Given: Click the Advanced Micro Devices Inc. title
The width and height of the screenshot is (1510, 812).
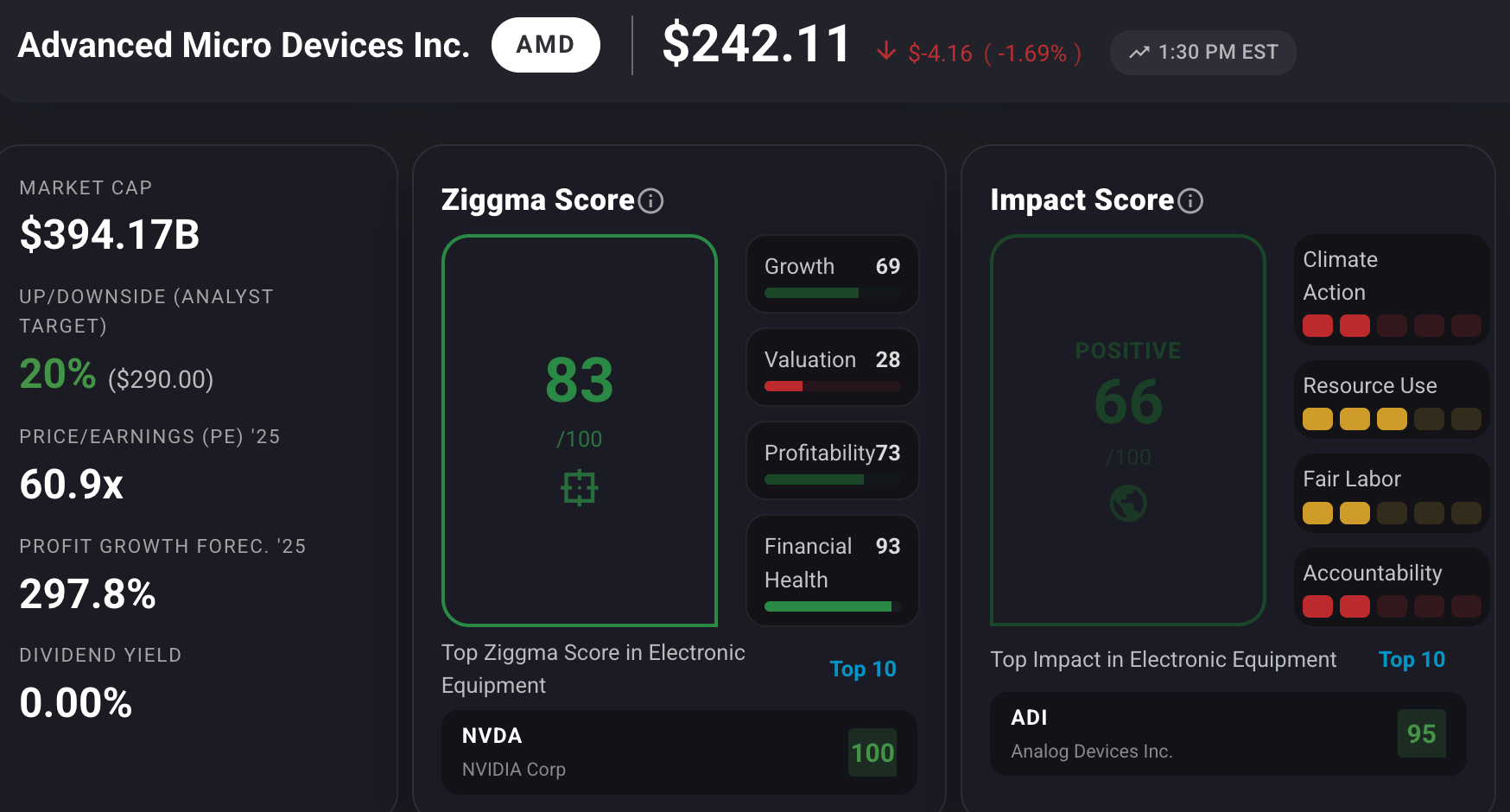Looking at the screenshot, I should click(244, 45).
